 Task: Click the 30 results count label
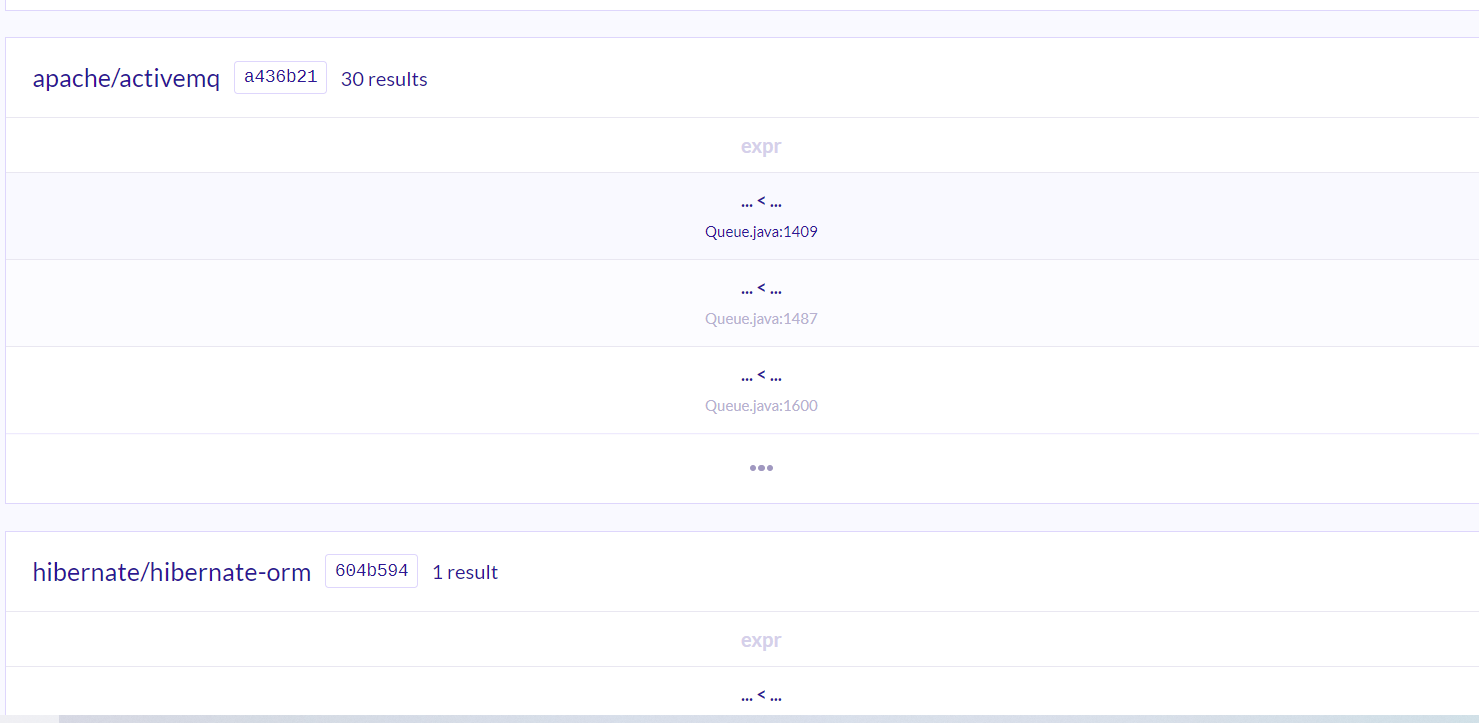(384, 79)
